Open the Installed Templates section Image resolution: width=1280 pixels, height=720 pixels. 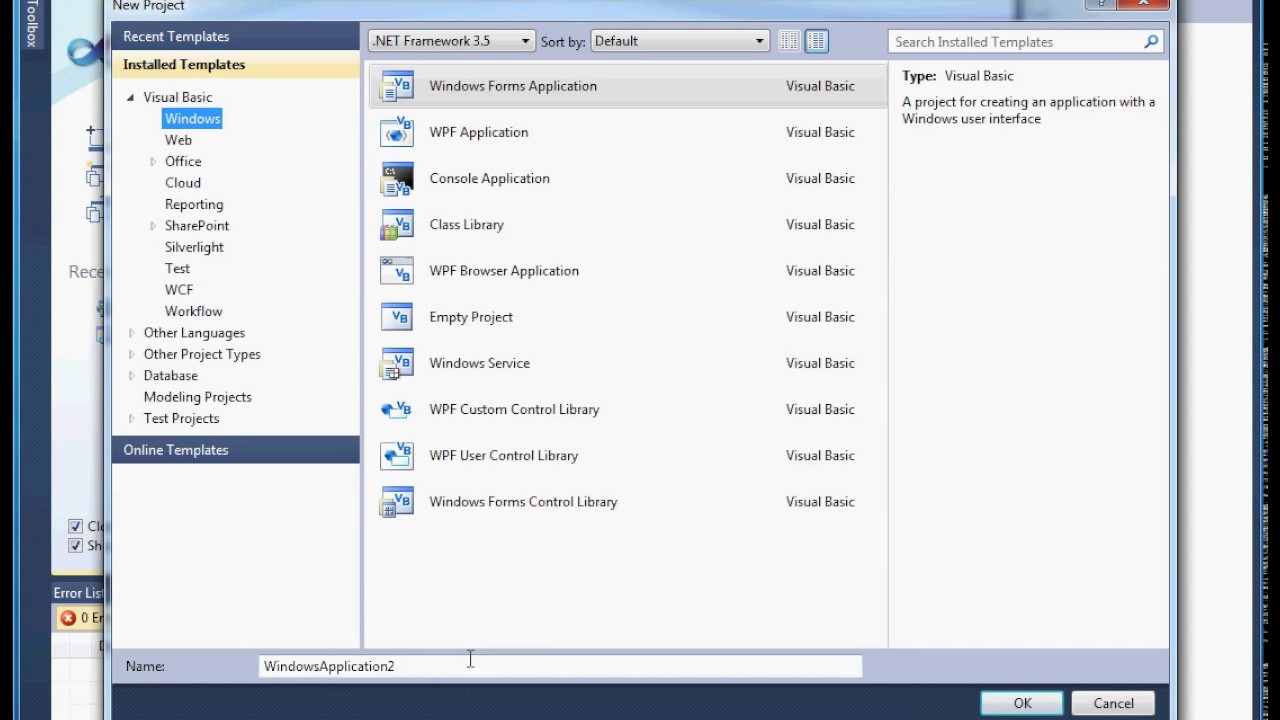(x=236, y=64)
